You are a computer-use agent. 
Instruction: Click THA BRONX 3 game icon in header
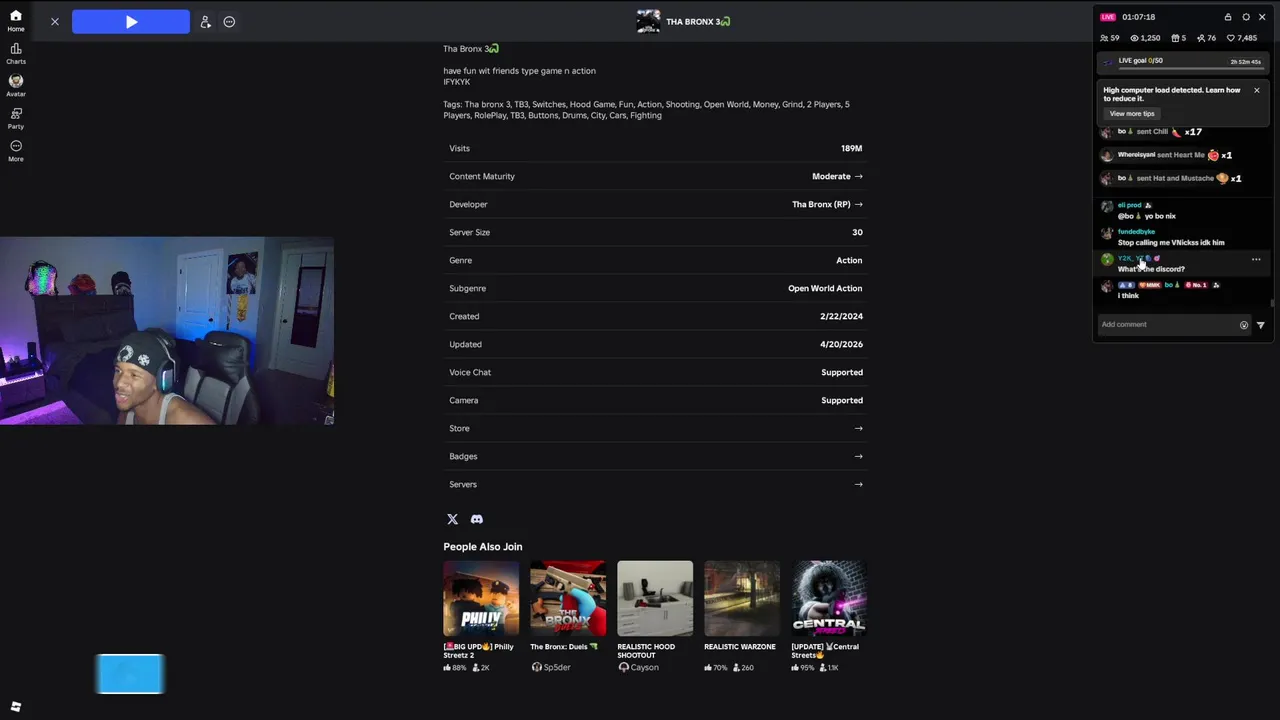click(649, 21)
